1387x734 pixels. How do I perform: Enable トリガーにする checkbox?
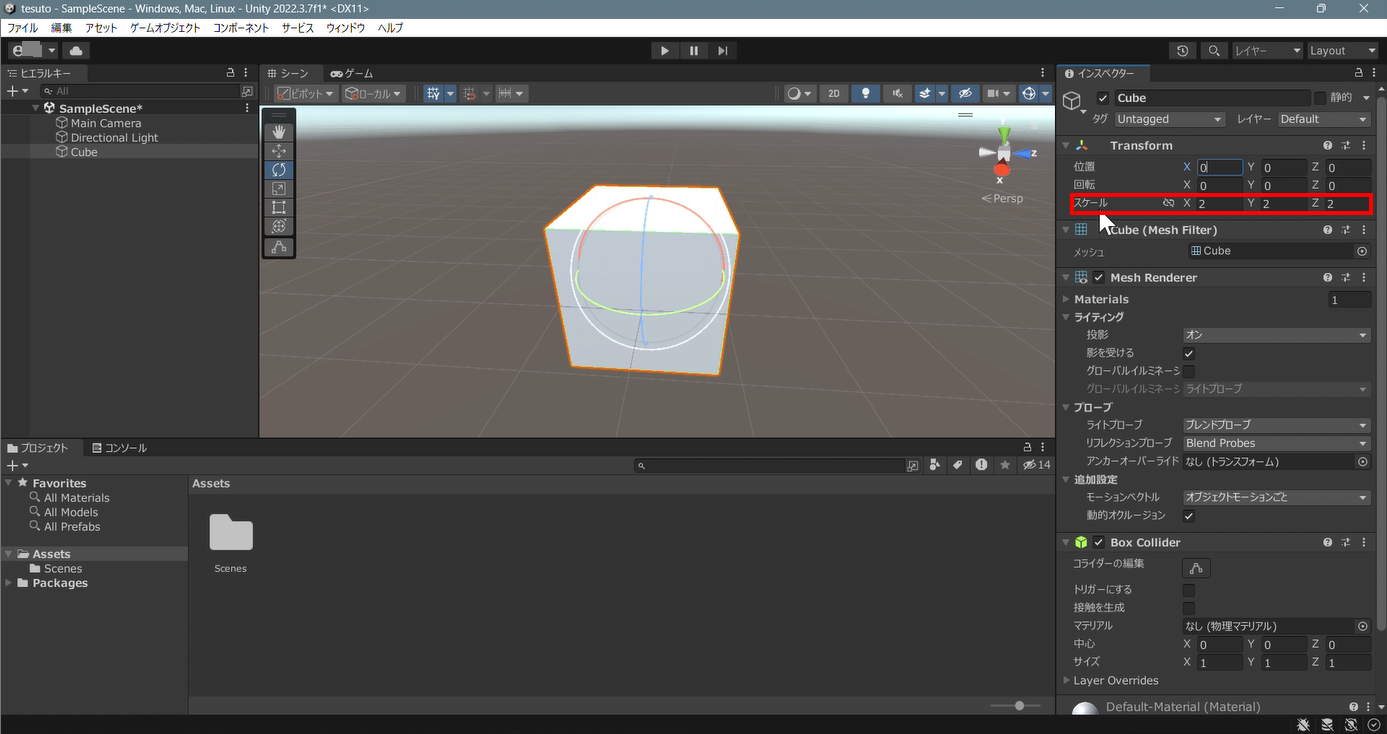pyautogui.click(x=1189, y=590)
